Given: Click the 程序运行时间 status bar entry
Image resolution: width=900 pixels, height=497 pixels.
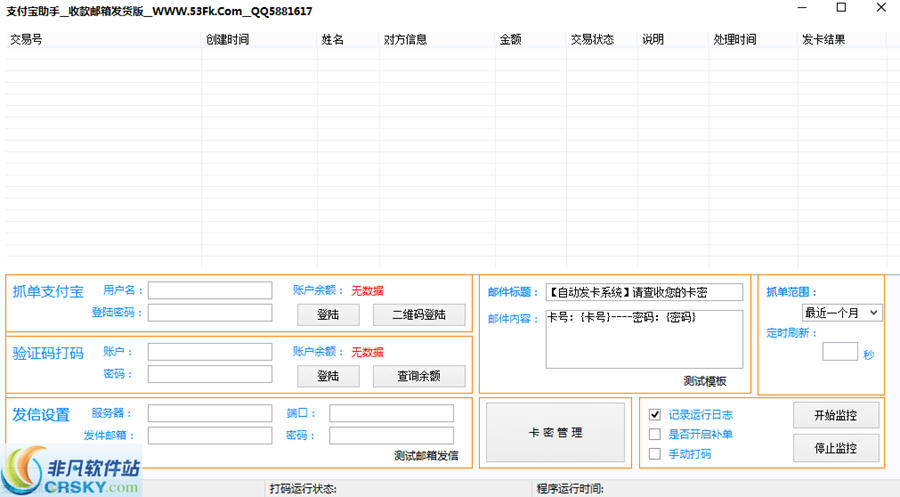Looking at the screenshot, I should [570, 489].
